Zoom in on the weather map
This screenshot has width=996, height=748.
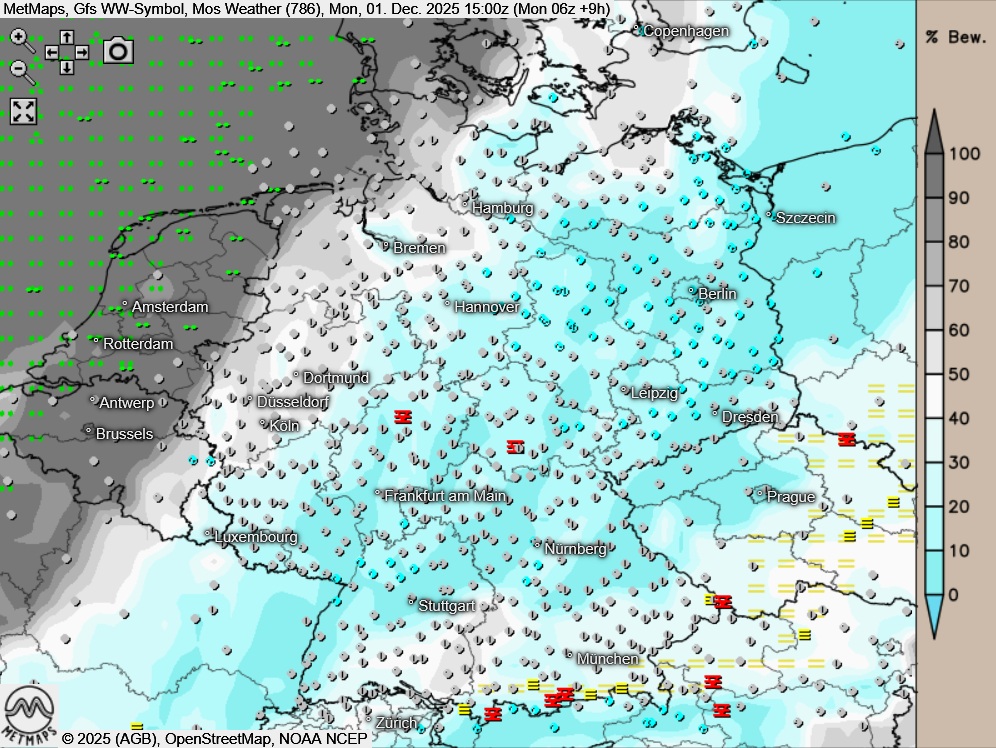pyautogui.click(x=19, y=39)
